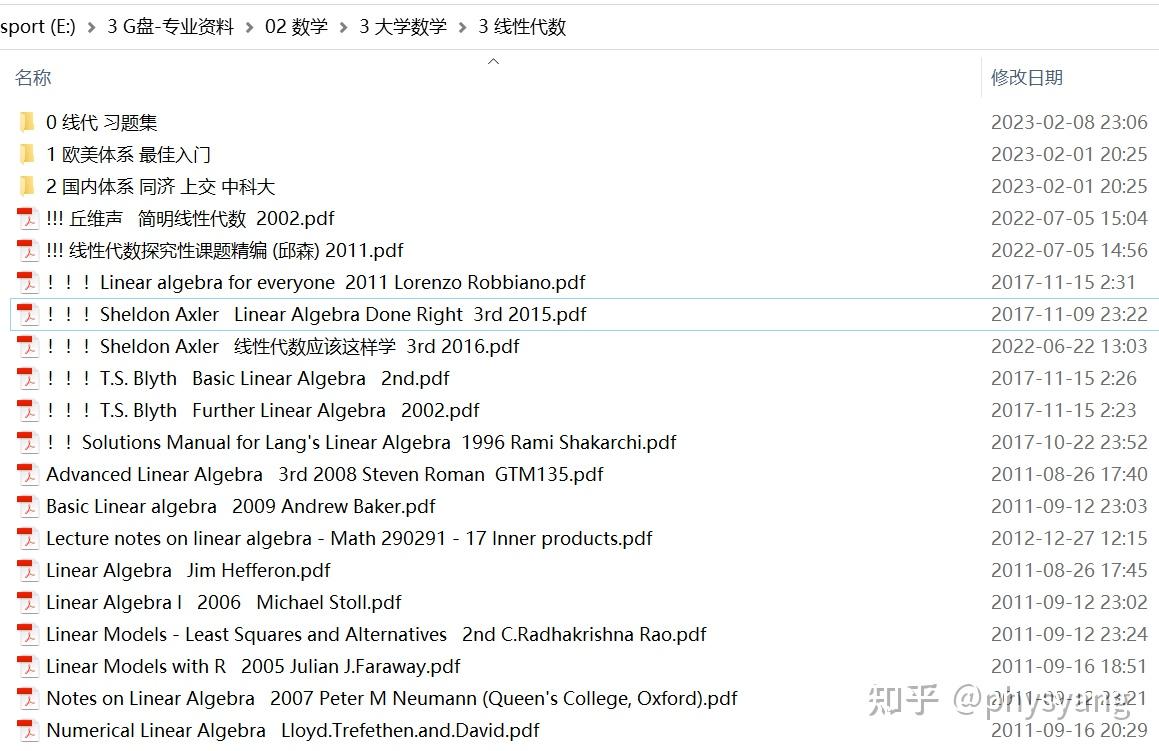Viewport: 1159px width, 751px height.
Task: Click PDF icon of Advanced Linear Algebra GTM135
Action: (x=27, y=474)
